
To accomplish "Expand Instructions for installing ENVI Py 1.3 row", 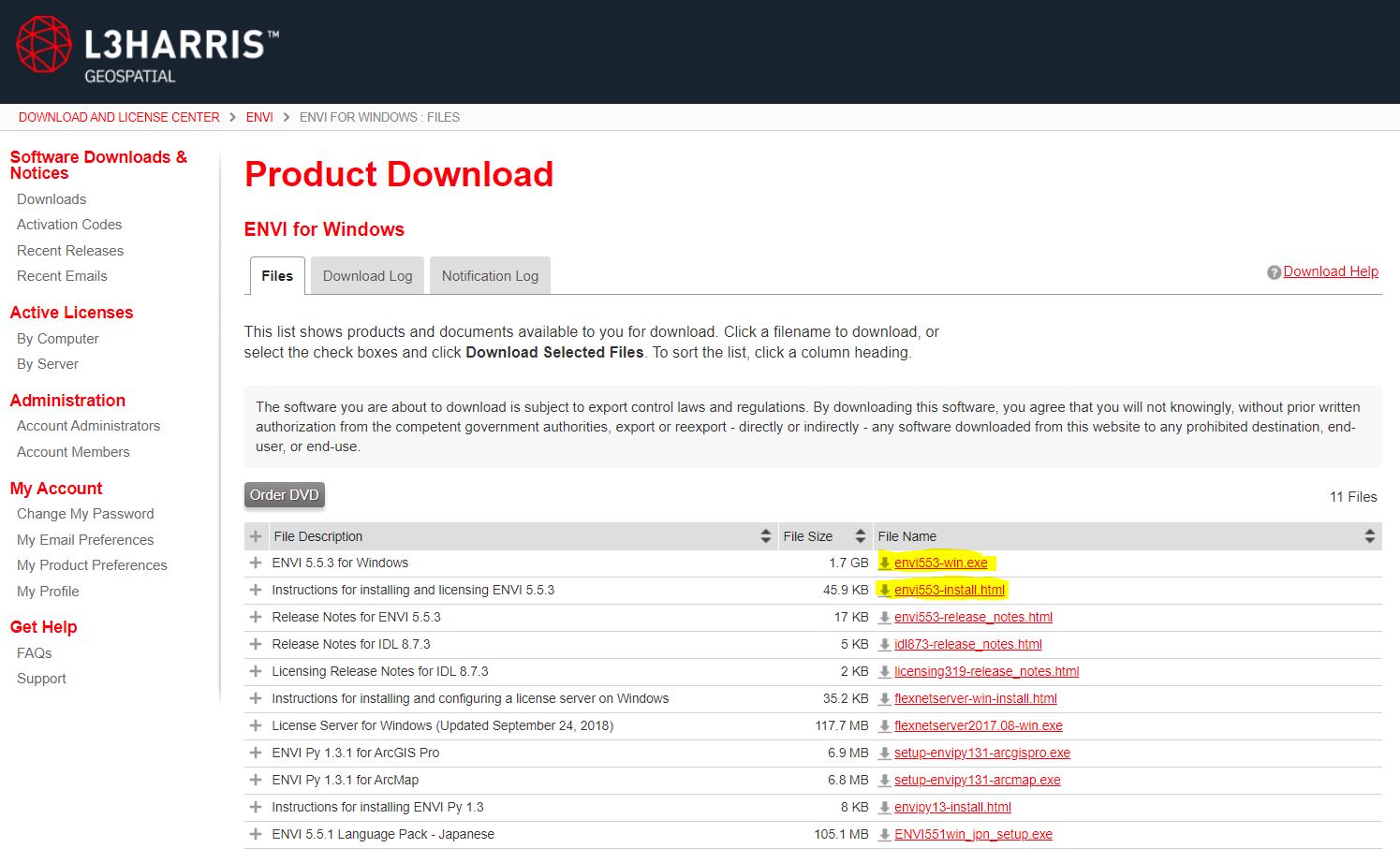I will (255, 808).
